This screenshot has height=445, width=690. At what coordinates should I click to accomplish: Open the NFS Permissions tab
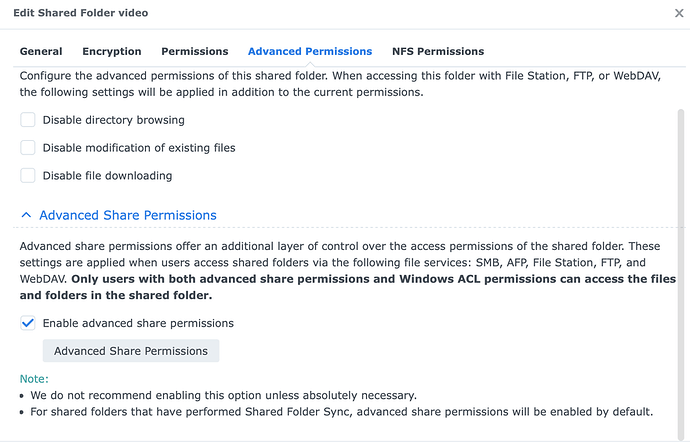click(x=438, y=51)
